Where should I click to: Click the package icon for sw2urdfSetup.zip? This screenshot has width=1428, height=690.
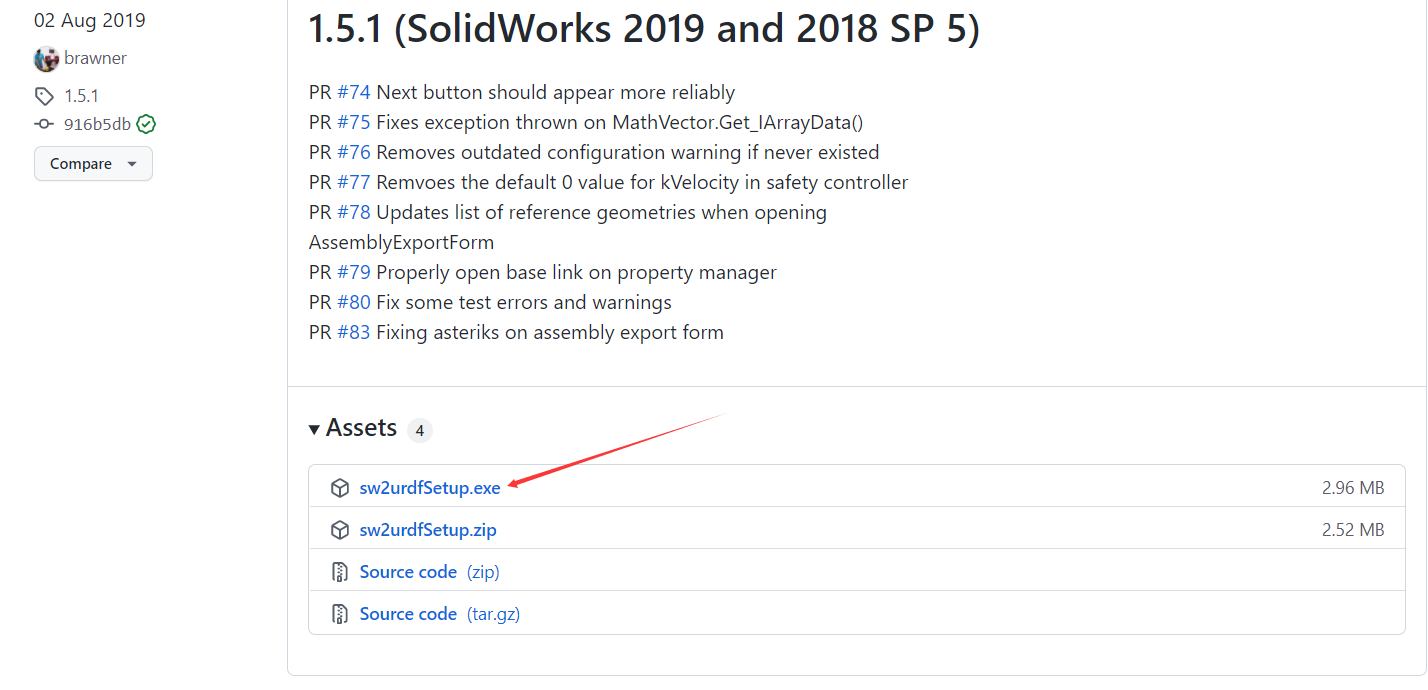click(x=340, y=530)
